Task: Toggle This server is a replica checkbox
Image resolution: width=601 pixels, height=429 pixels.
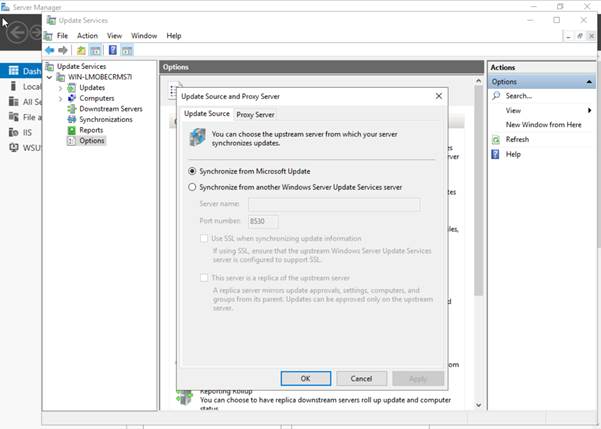Action: (x=204, y=278)
